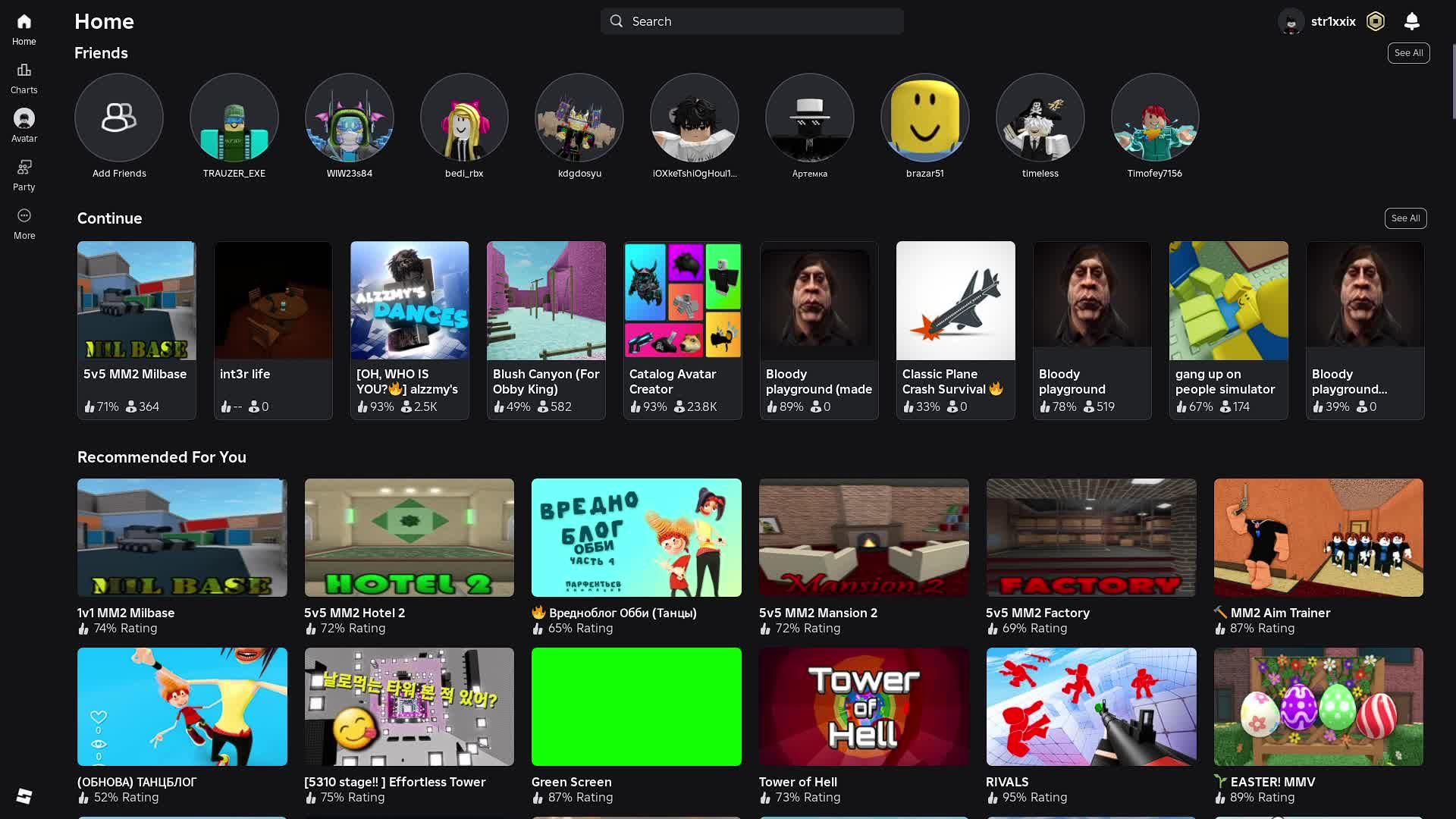
Task: Open RIVALS game thumbnail
Action: pos(1091,707)
